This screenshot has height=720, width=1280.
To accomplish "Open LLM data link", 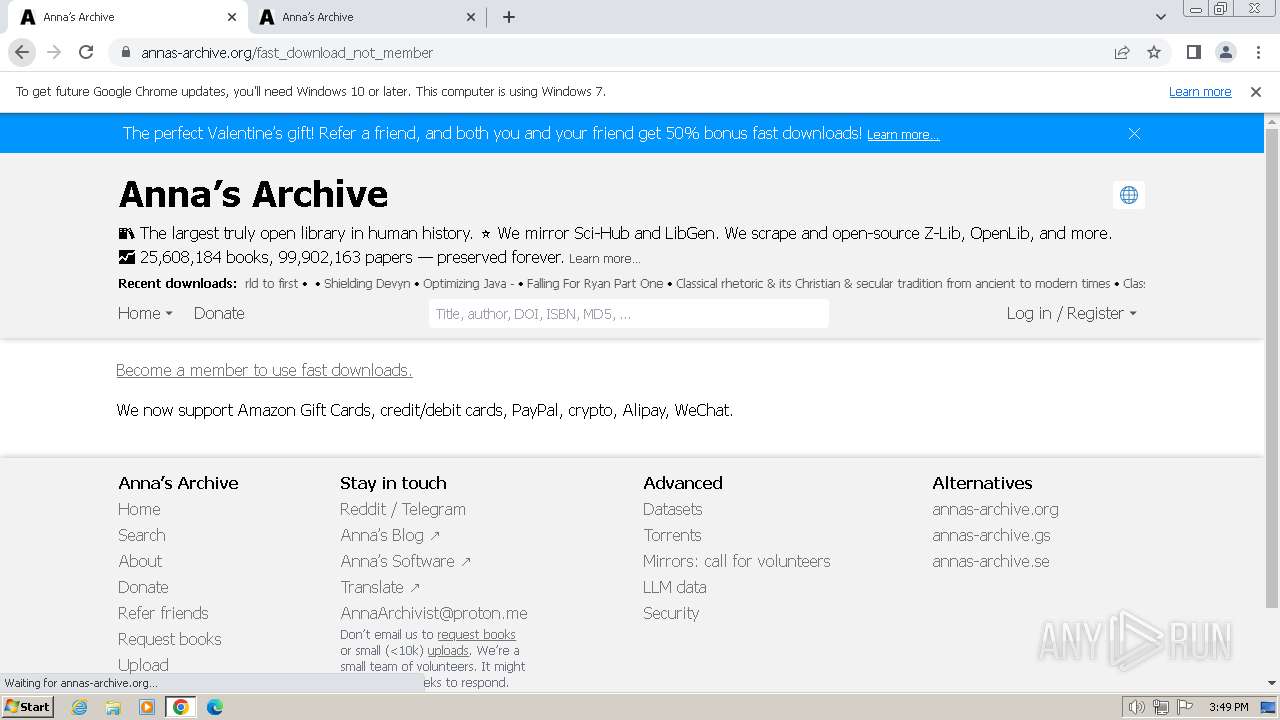I will point(675,587).
